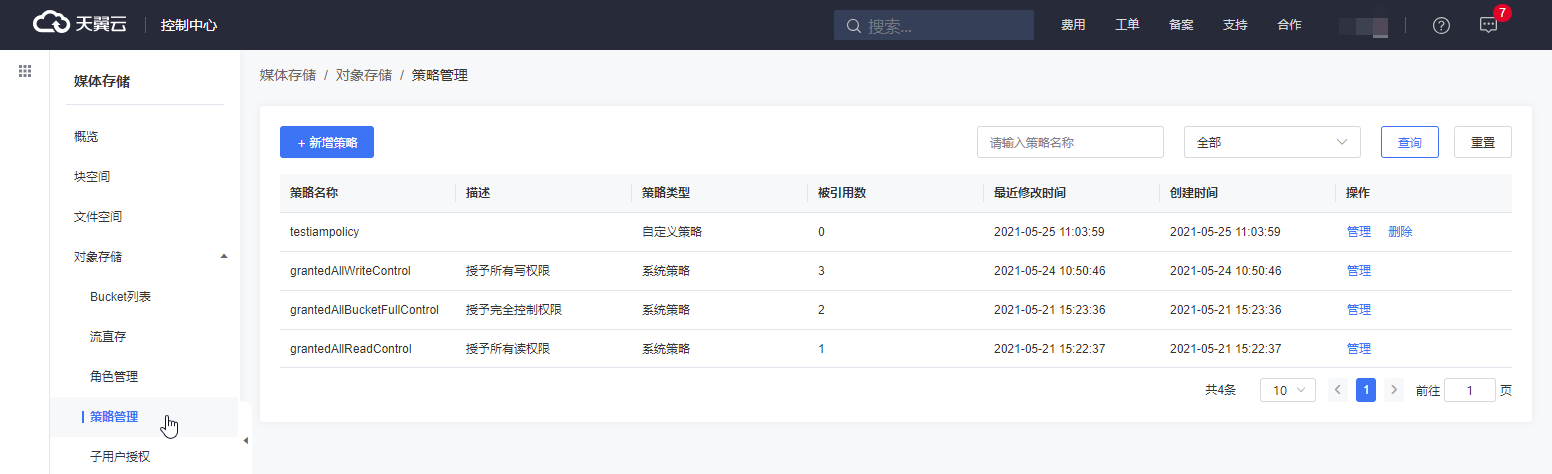Click the go-to page number field
The width and height of the screenshot is (1552, 474).
pos(1469,390)
